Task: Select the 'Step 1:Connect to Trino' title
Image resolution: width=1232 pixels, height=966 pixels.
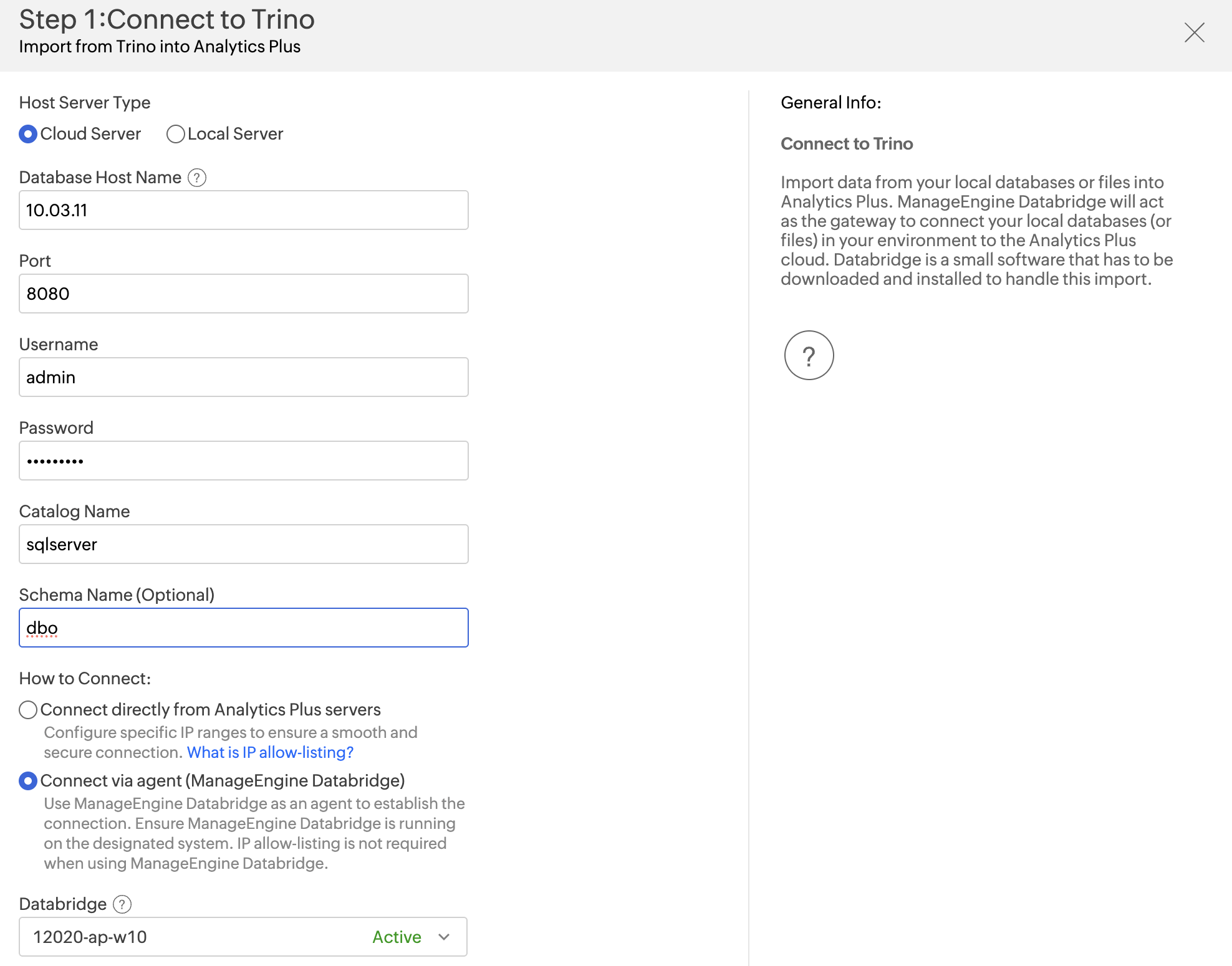Action: pyautogui.click(x=166, y=19)
